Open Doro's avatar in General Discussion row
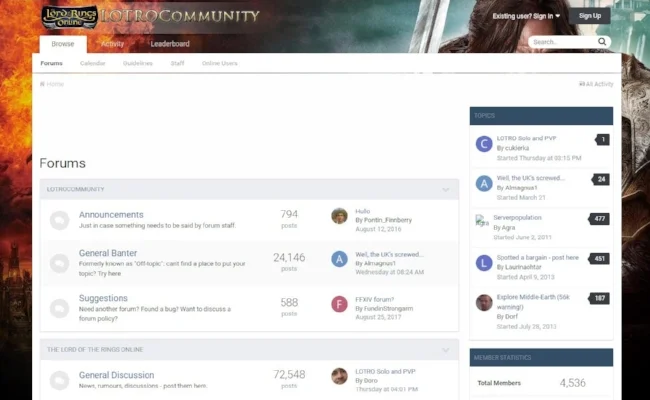Viewport: 650px width, 400px height. [x=340, y=376]
